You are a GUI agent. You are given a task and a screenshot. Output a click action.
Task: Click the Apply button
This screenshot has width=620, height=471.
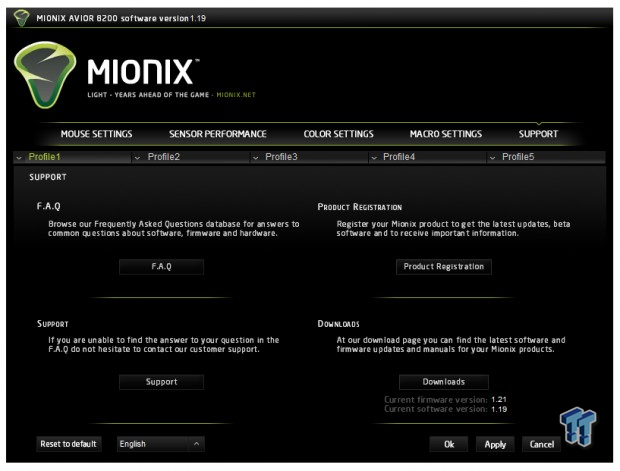click(x=495, y=445)
